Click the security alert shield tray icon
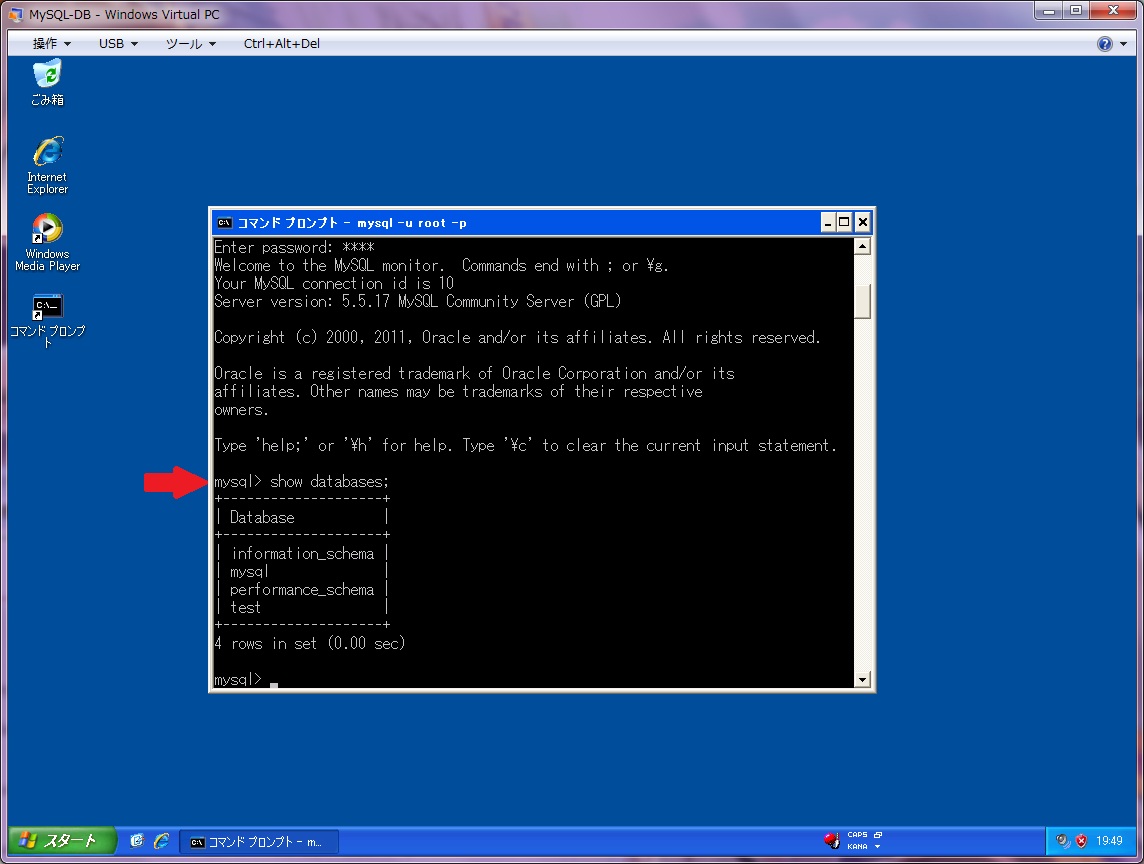The height and width of the screenshot is (864, 1144). click(1081, 841)
